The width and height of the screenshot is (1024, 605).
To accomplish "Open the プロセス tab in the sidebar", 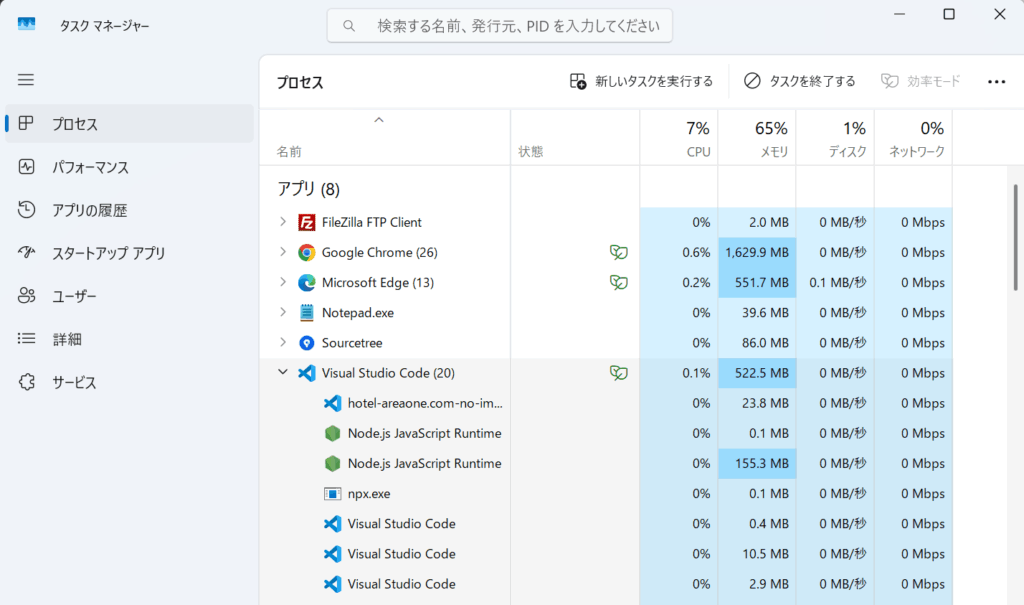I will 129,123.
